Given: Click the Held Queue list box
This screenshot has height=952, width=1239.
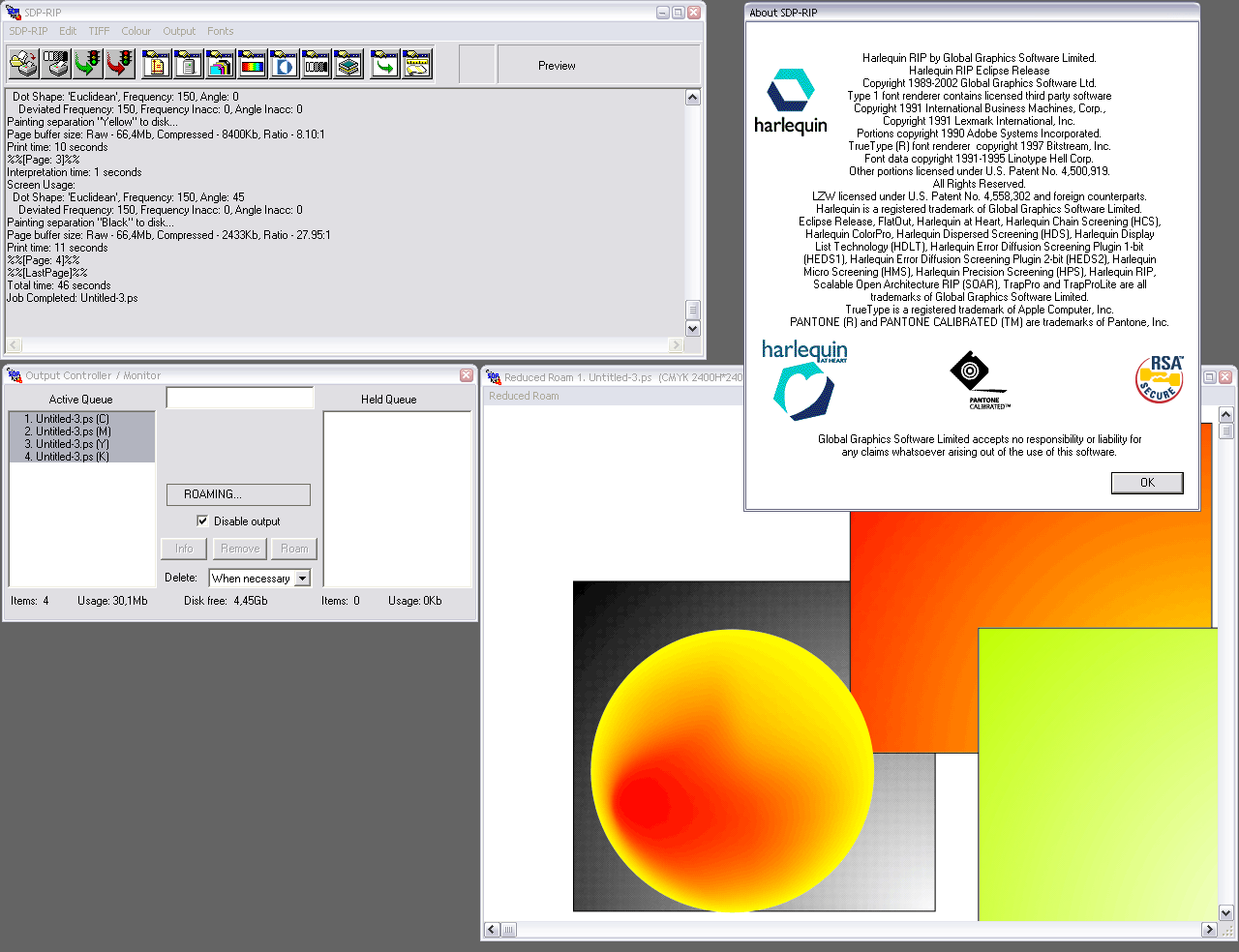Looking at the screenshot, I should click(x=397, y=499).
